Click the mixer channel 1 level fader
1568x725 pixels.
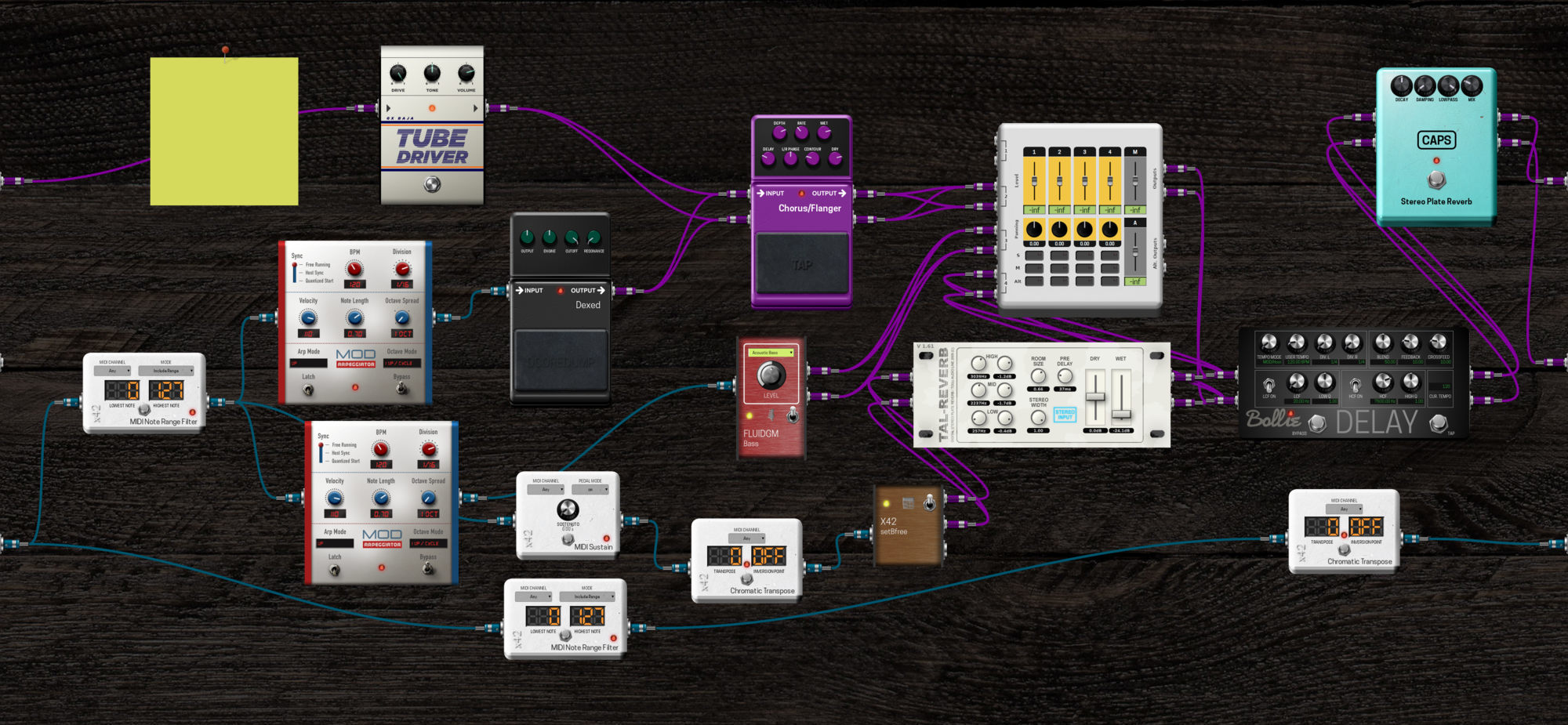coord(1034,181)
